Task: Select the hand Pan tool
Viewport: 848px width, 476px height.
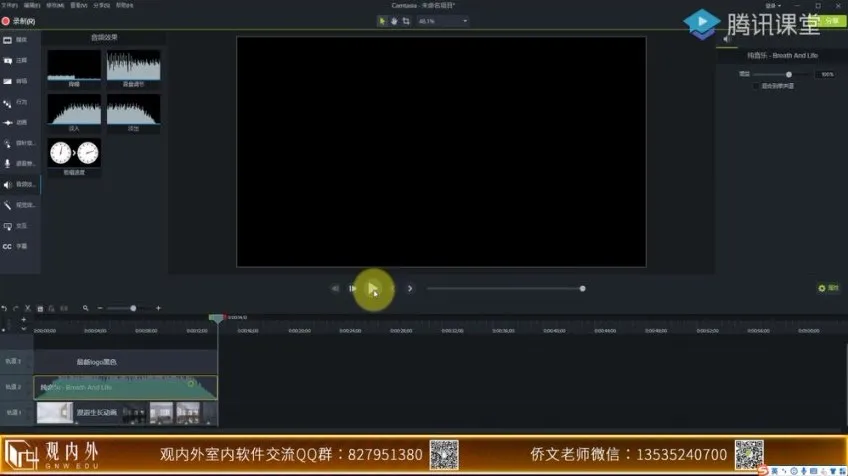Action: [394, 21]
